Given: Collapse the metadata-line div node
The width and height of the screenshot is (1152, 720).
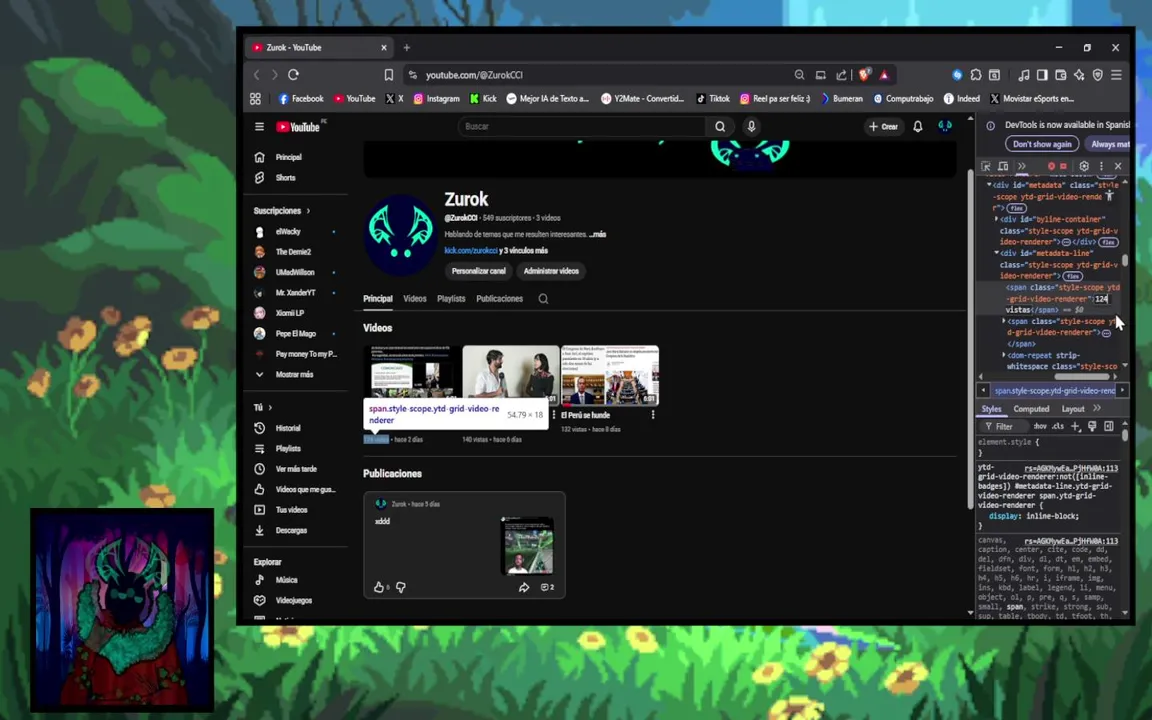Looking at the screenshot, I should tap(997, 253).
